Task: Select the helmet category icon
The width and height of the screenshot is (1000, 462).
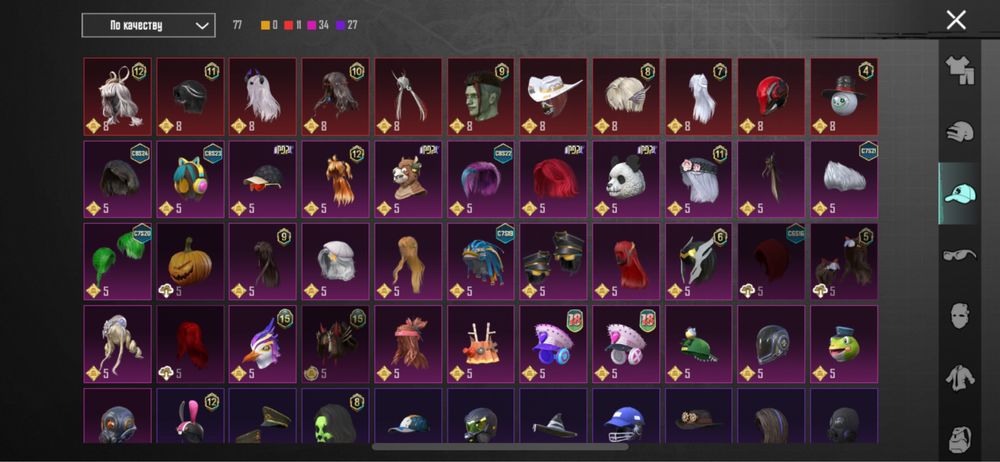Action: pyautogui.click(x=959, y=131)
